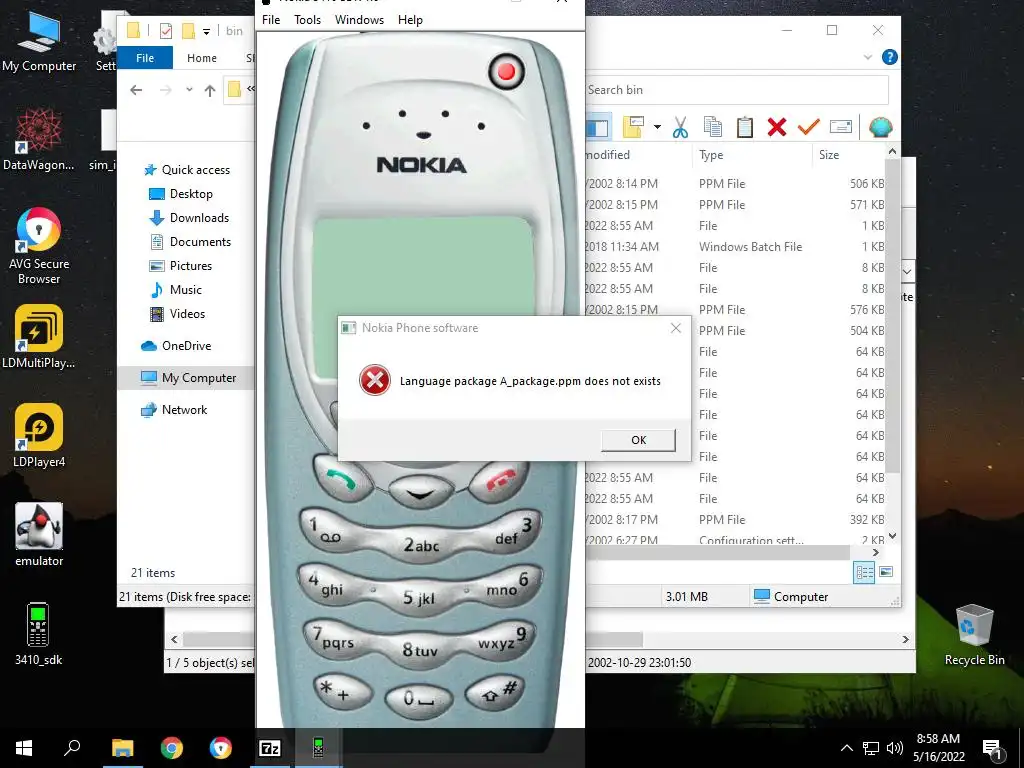Open the Windows Start menu
This screenshot has width=1024, height=768.
[x=24, y=748]
